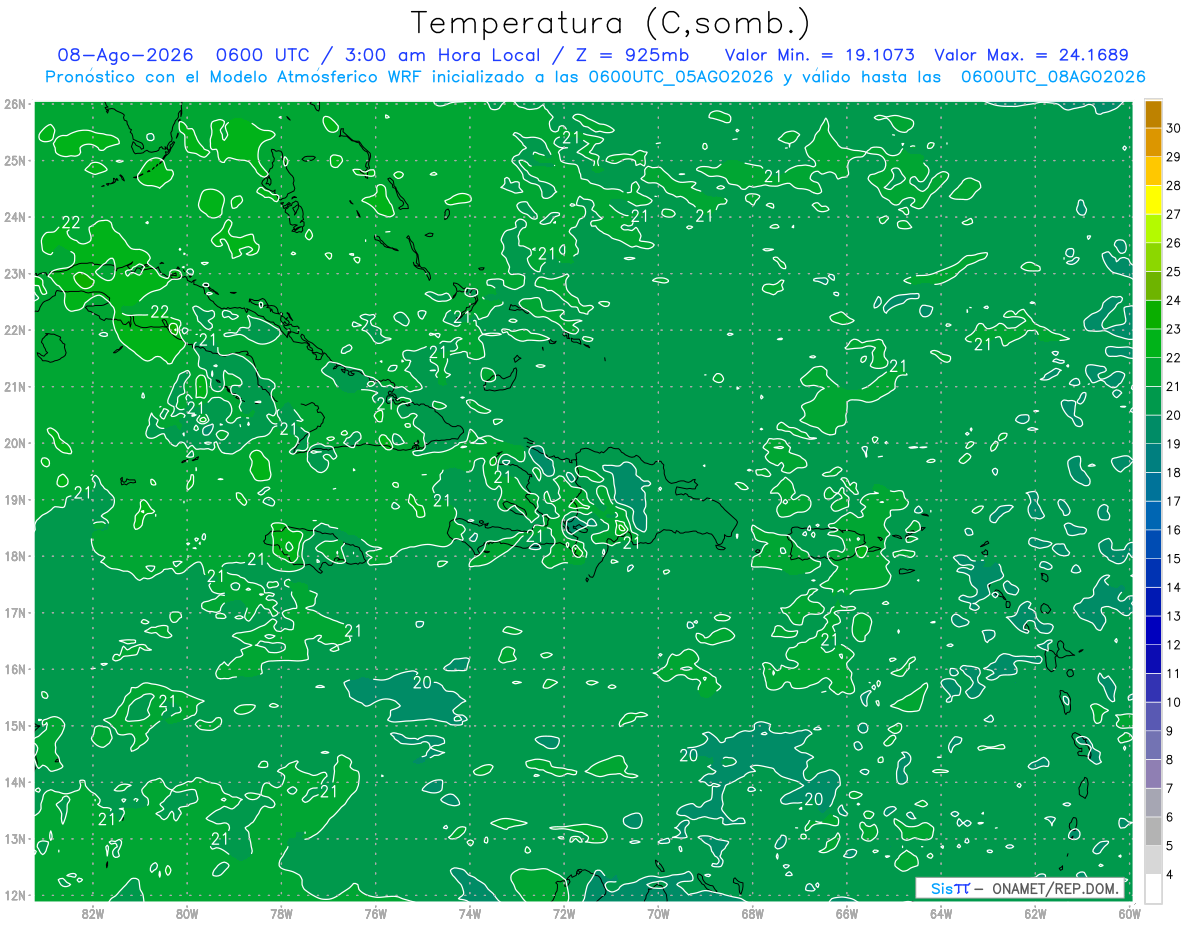Click latitude axis label '12N'

(x=16, y=895)
